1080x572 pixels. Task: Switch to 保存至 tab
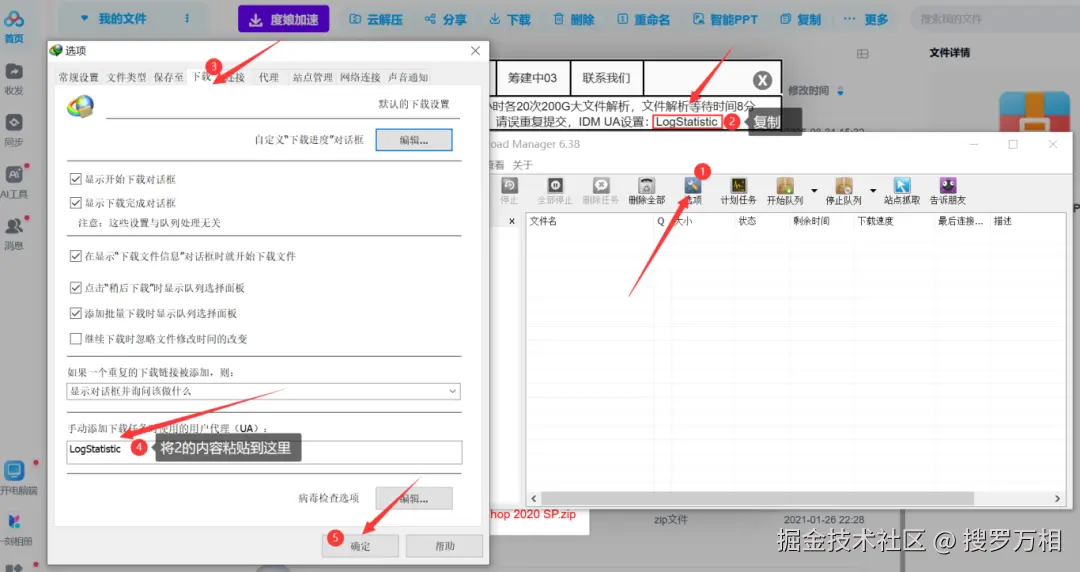169,77
